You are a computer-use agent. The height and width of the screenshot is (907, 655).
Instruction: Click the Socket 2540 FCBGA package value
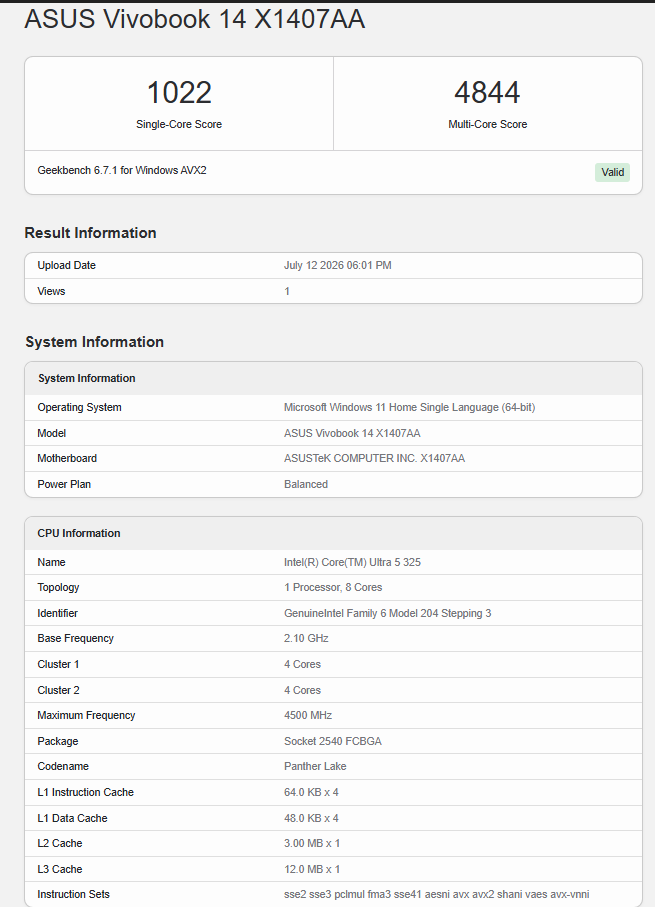coord(333,741)
